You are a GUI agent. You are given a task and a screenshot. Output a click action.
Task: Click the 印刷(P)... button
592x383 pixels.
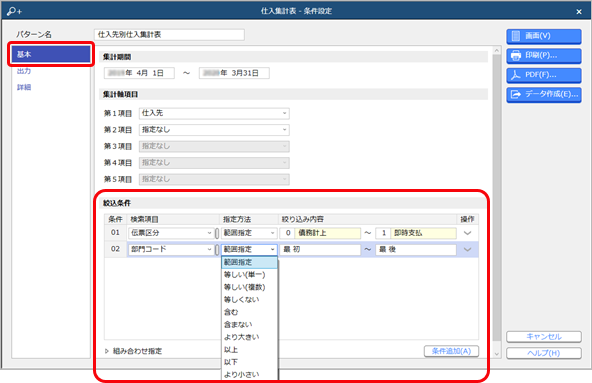point(544,56)
